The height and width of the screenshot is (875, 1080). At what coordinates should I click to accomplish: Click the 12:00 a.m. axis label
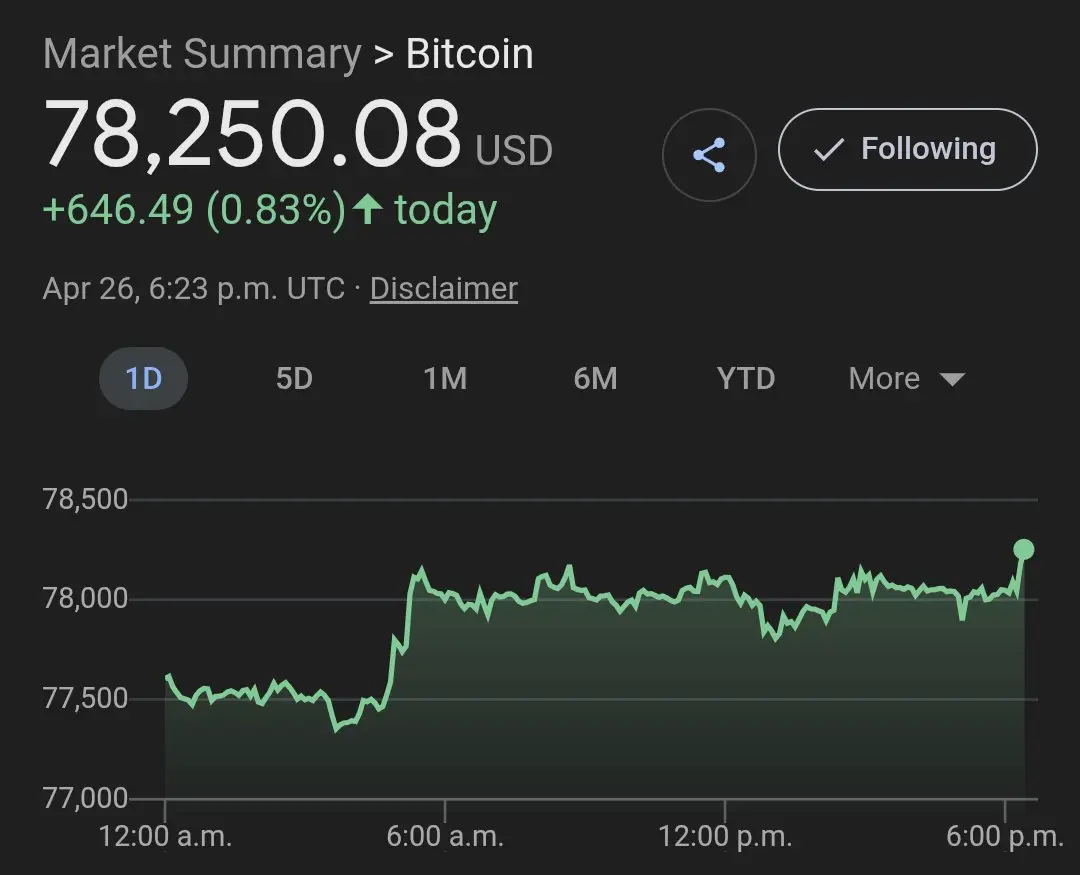[x=165, y=837]
